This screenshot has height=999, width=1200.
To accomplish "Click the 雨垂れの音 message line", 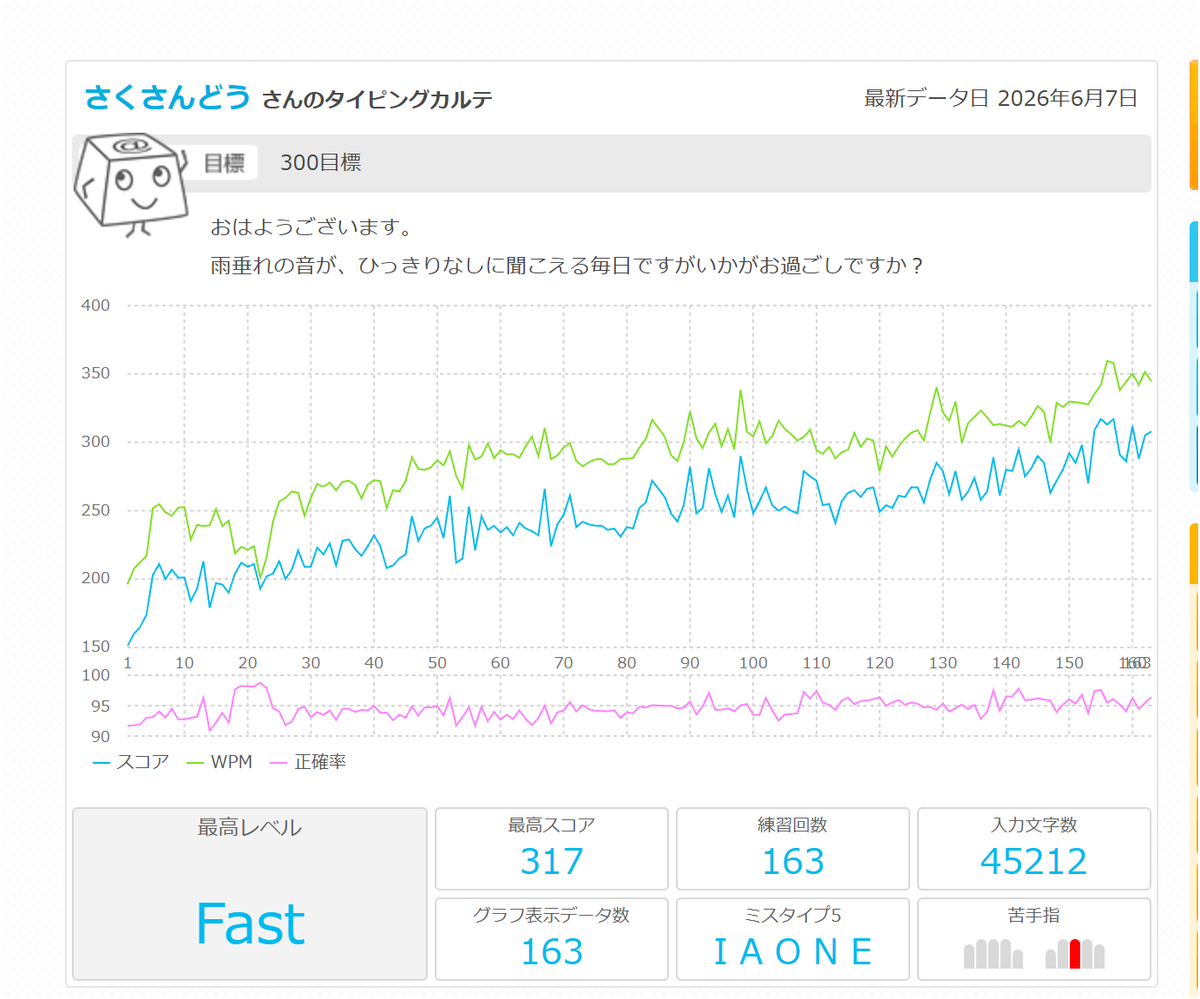I will coord(566,267).
